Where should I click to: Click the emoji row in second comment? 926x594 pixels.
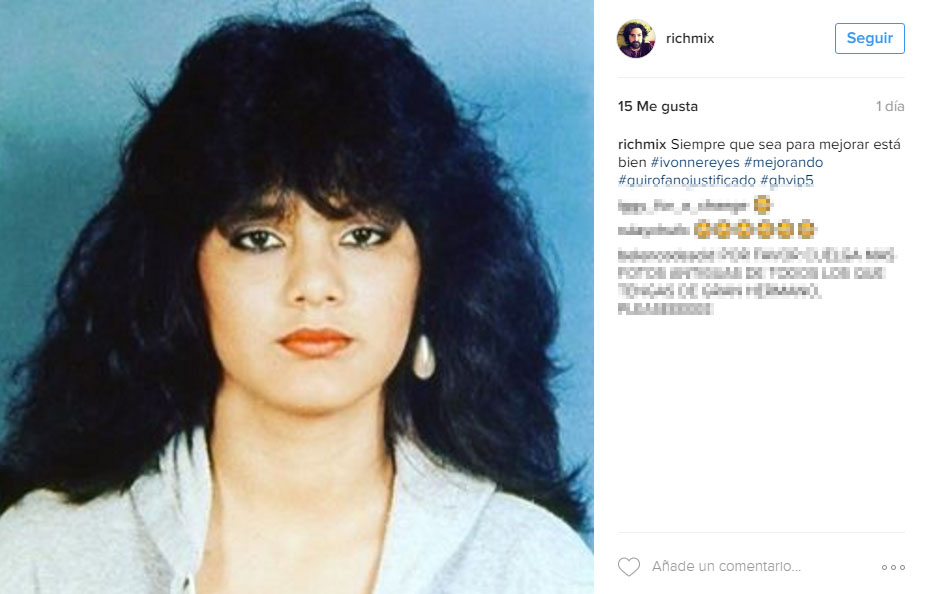[x=754, y=229]
